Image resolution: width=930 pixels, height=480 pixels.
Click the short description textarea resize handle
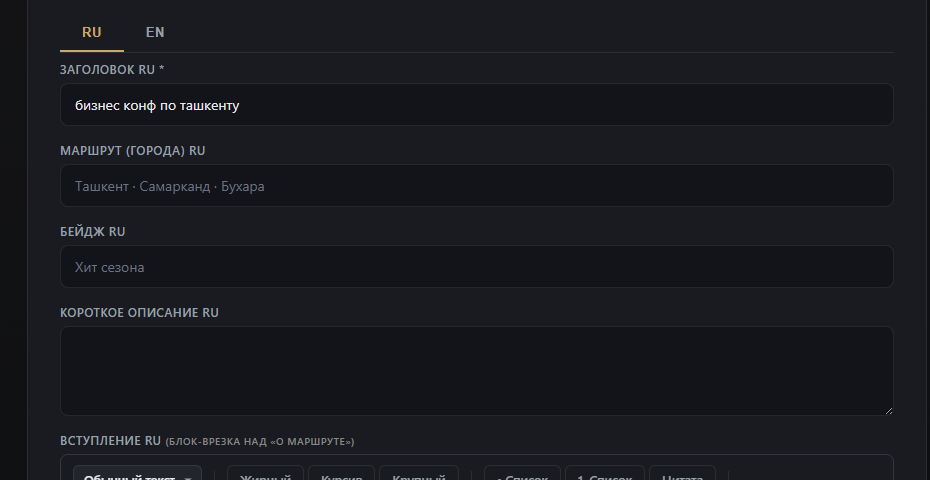(888, 411)
